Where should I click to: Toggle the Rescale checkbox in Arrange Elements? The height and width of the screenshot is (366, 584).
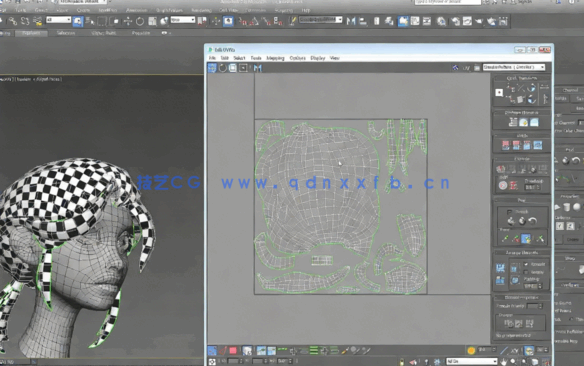526,264
